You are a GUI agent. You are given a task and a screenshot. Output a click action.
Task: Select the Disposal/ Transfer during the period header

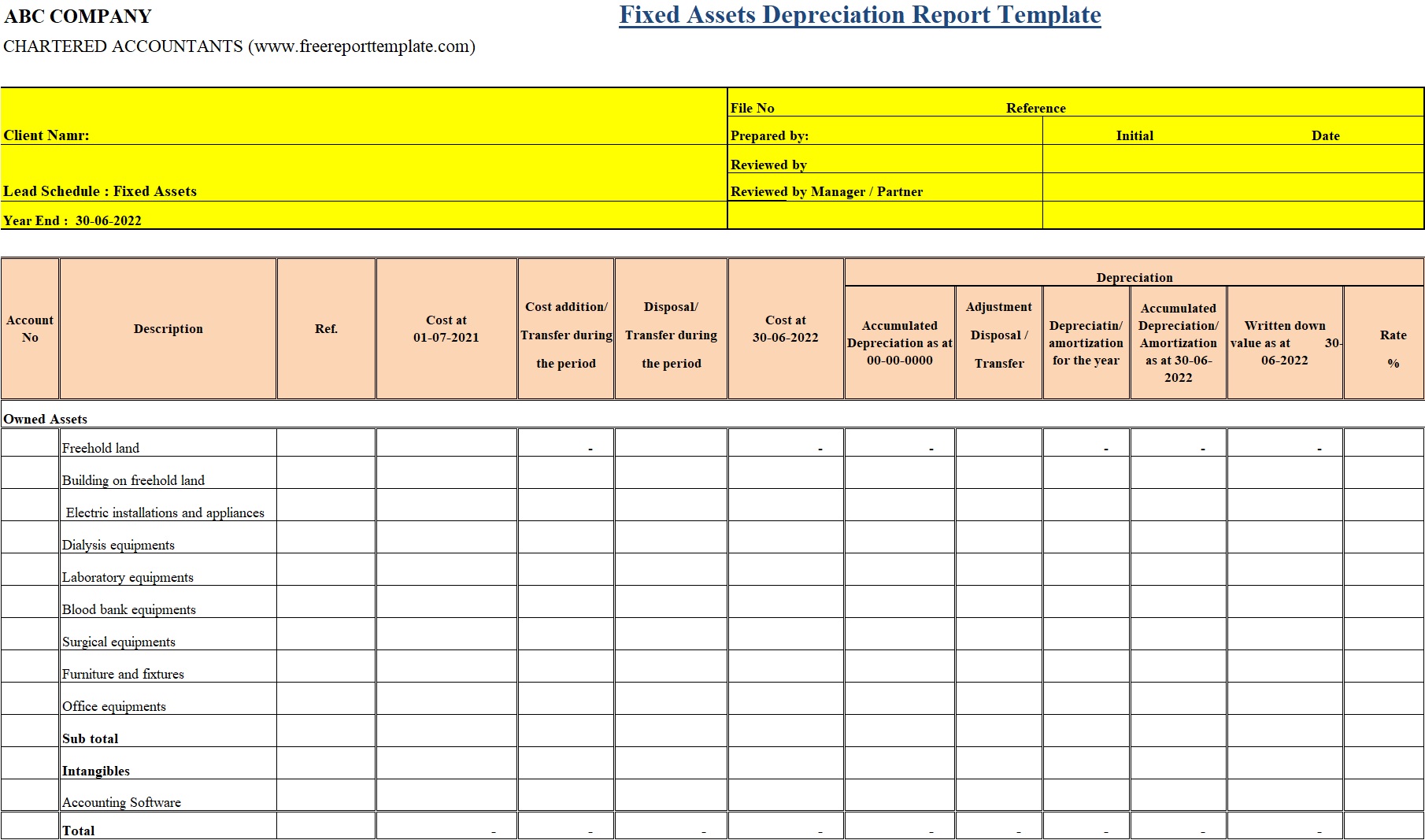click(x=671, y=329)
